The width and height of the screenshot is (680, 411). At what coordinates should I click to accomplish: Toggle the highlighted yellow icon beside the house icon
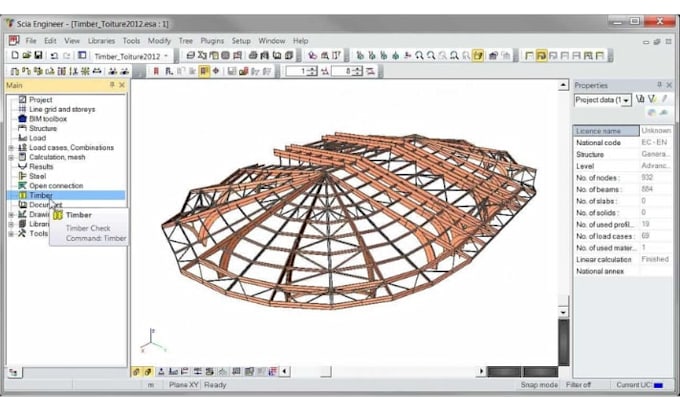(478, 55)
